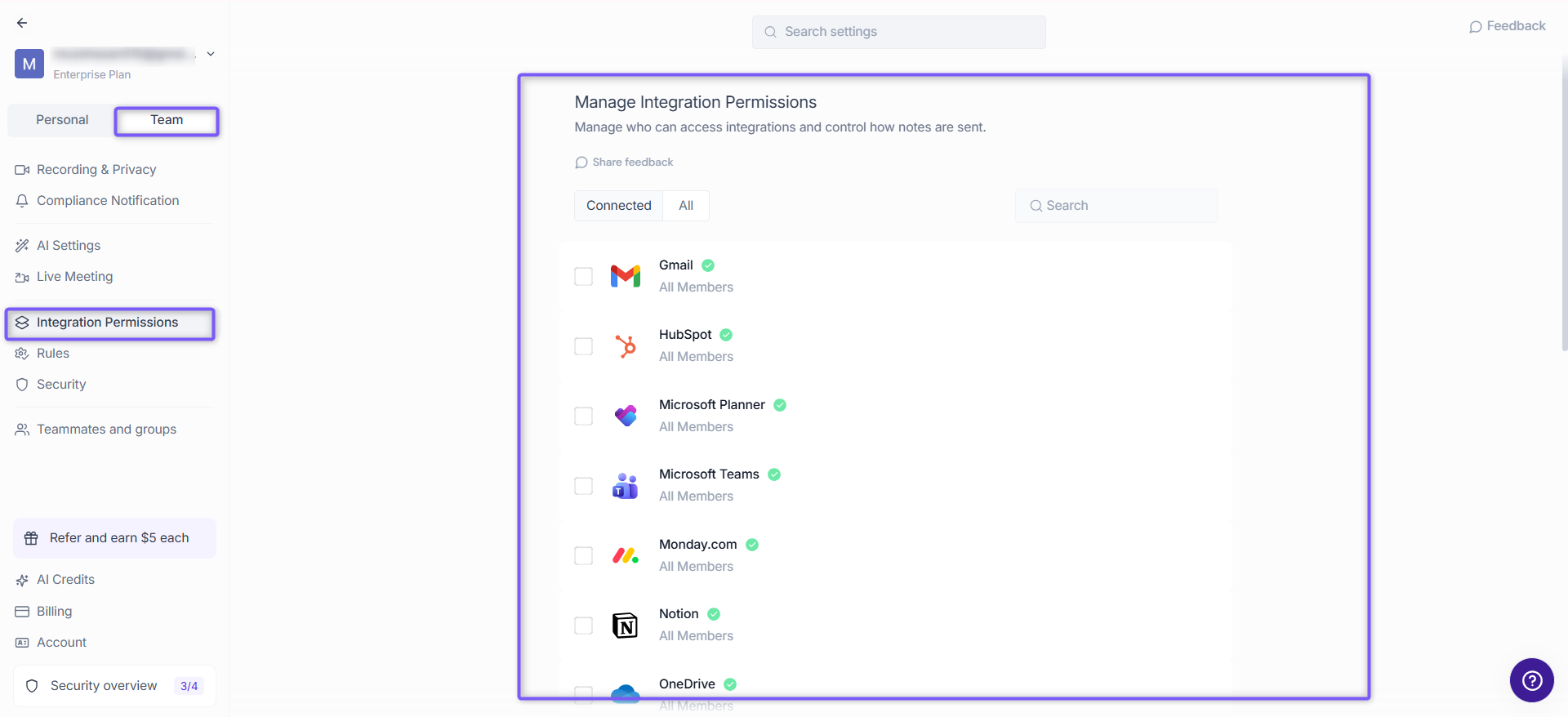Click the HubSpot logo icon

click(626, 346)
